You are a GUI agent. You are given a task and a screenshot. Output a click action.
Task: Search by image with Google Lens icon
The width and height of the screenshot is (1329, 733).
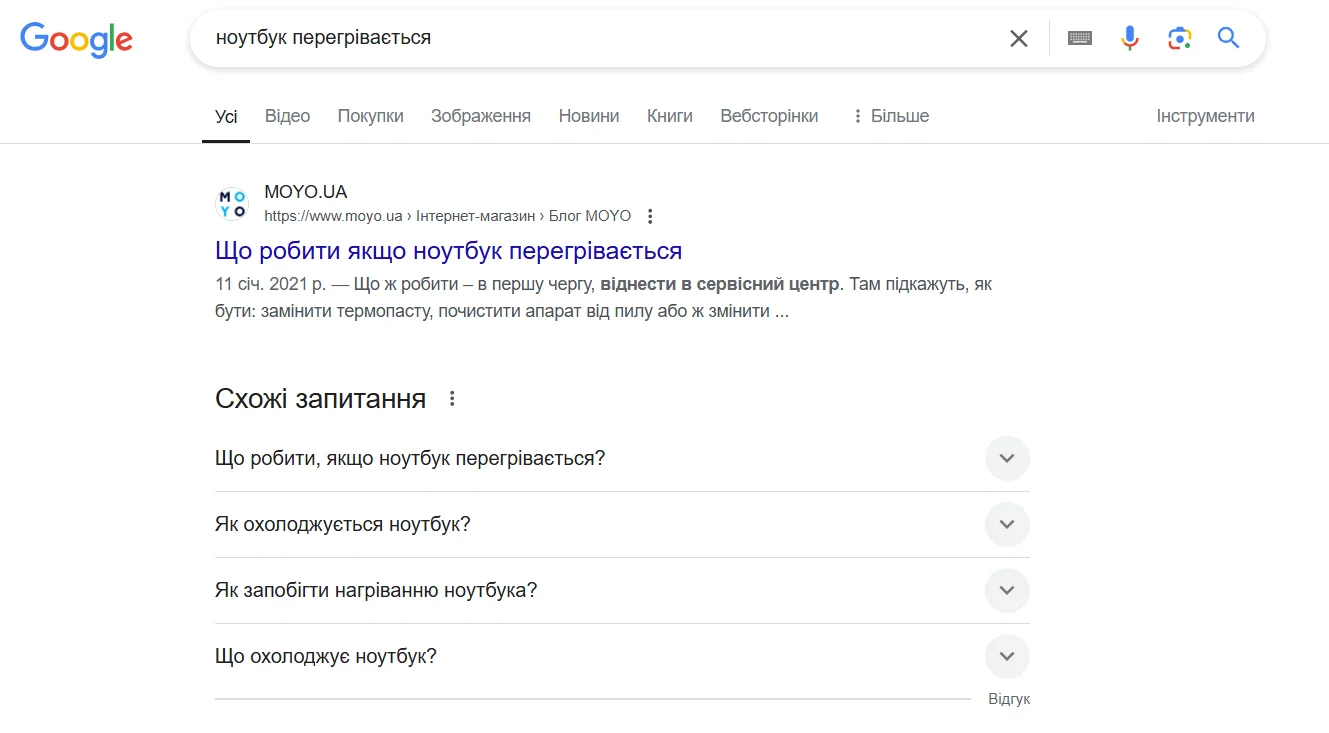[1179, 38]
